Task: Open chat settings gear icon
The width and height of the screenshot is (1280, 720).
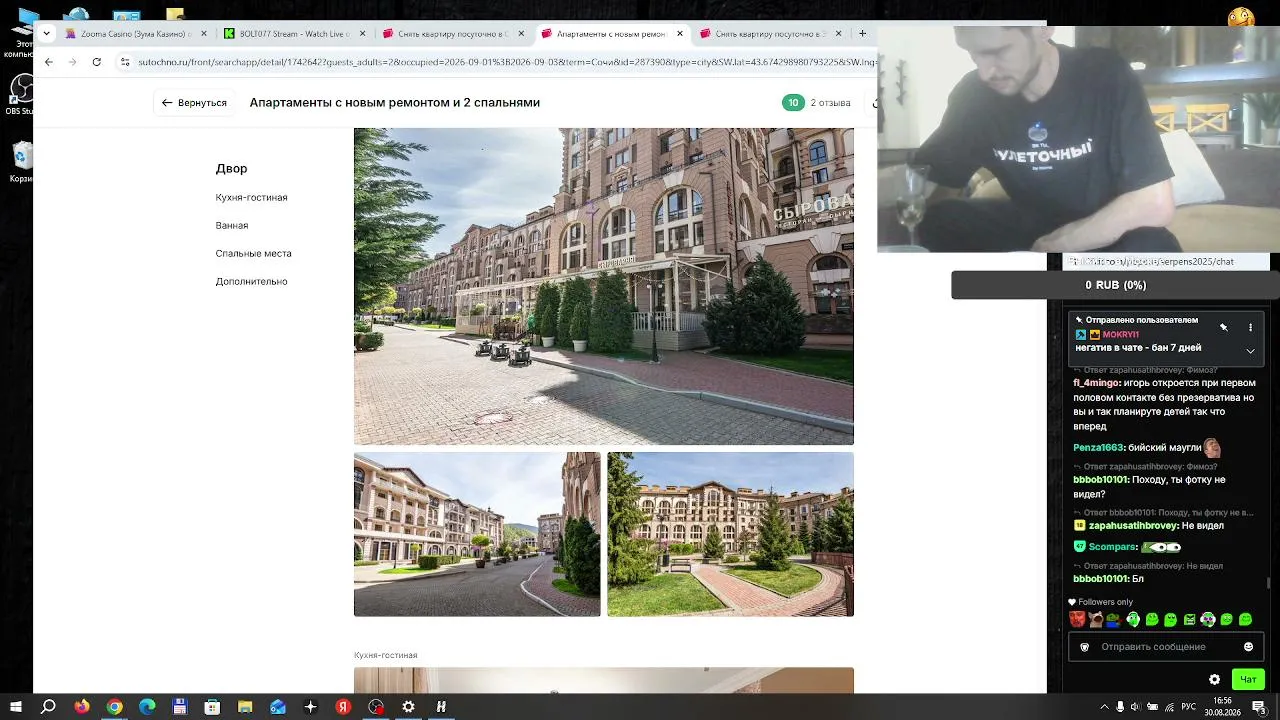Action: (x=1214, y=680)
